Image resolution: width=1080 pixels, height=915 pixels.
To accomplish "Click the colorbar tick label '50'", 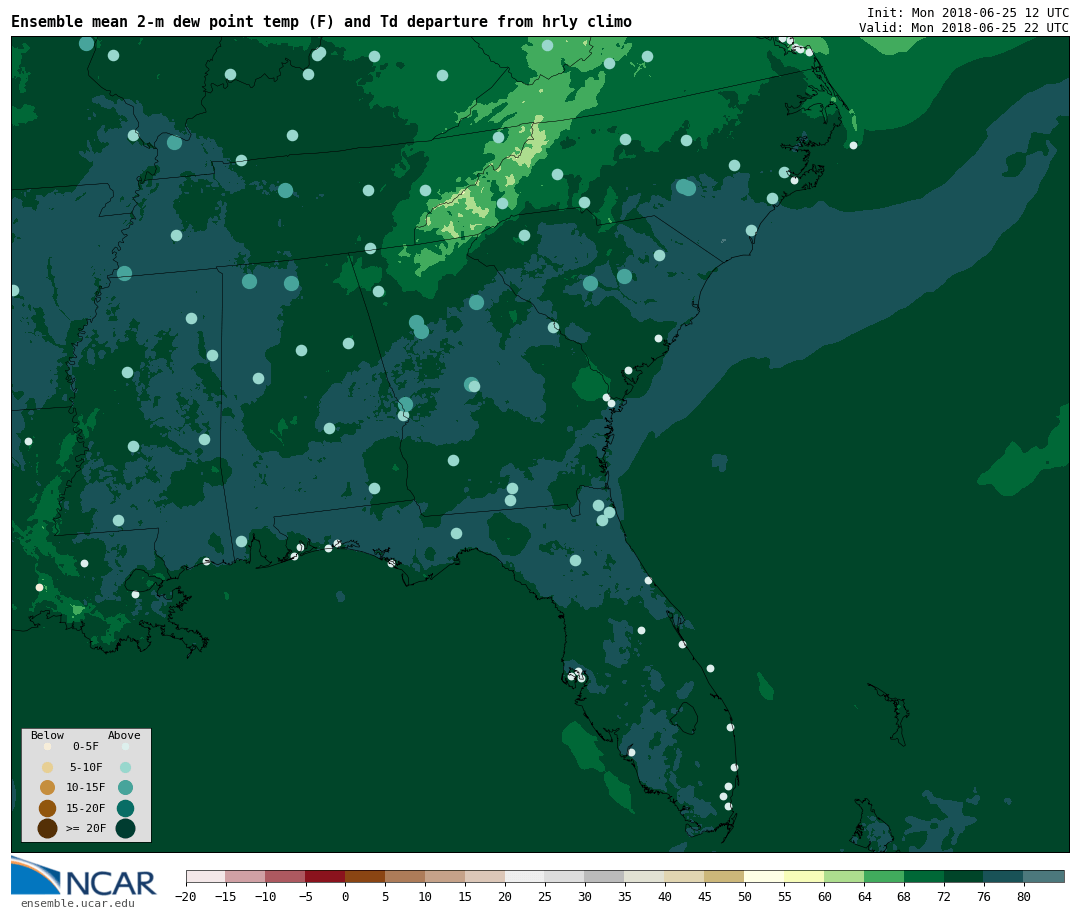I will click(x=745, y=896).
